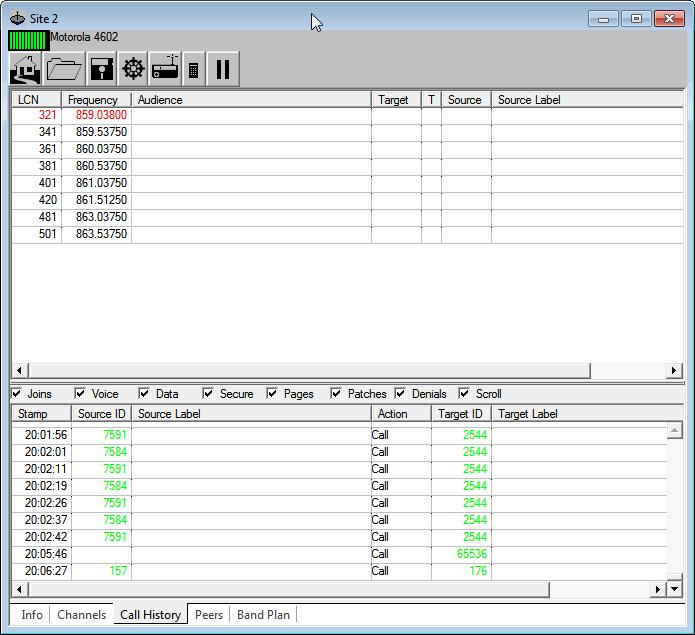Click down arrow of call history vertical scrollbar
The height and width of the screenshot is (635, 695).
[x=674, y=589]
